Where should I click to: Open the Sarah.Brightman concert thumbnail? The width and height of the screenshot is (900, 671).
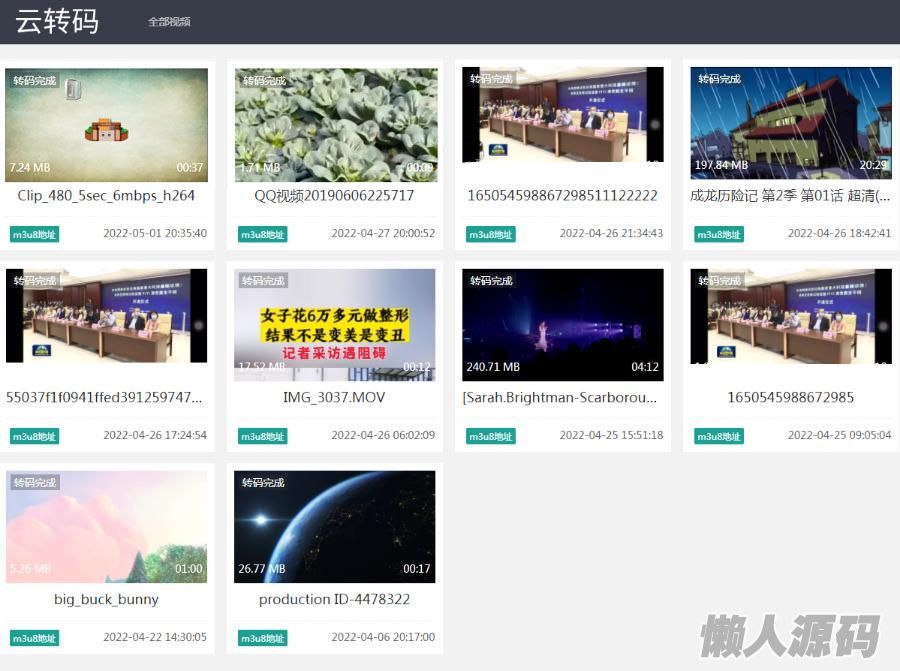pos(562,325)
